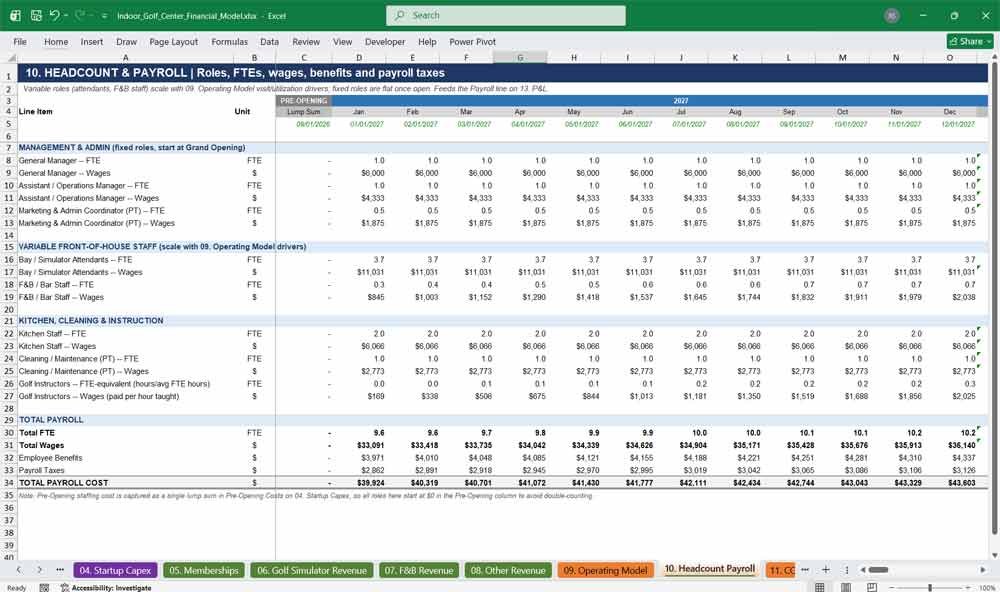Switch to the Home ribbon tab
1000x592 pixels.
(x=56, y=41)
